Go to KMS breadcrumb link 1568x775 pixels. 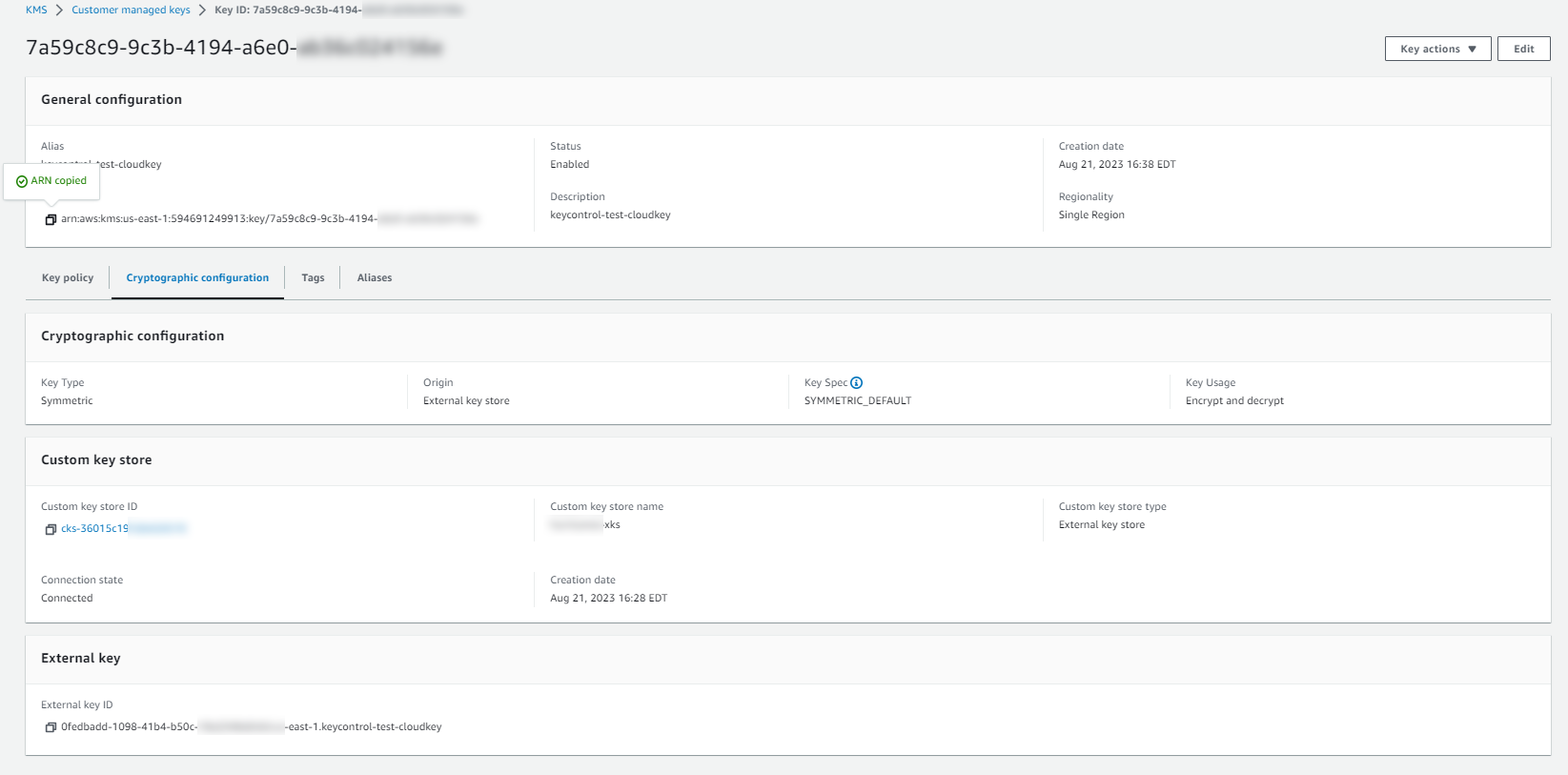[x=36, y=10]
